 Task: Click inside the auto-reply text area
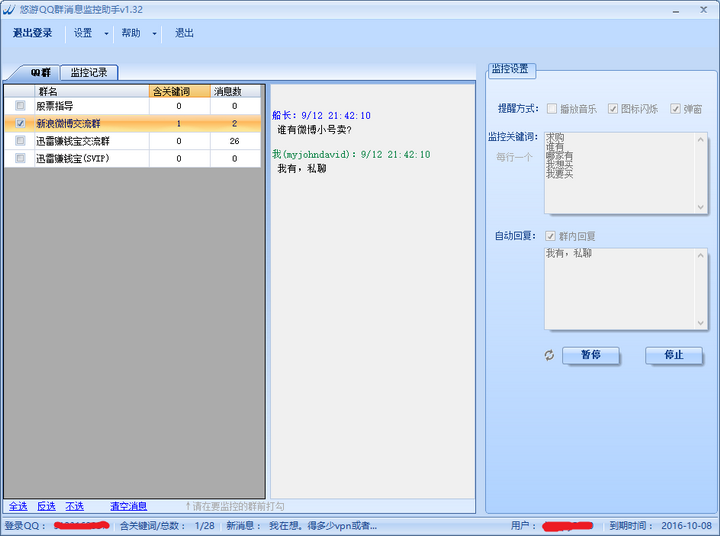[620, 289]
